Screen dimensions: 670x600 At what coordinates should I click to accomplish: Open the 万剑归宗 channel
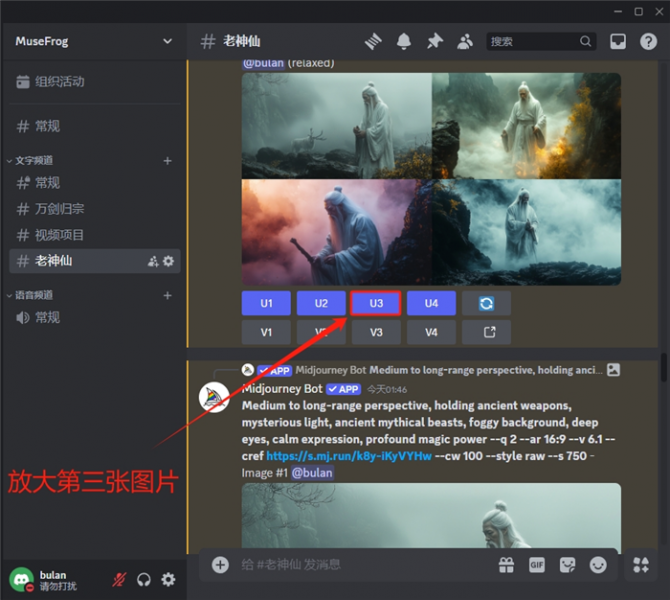[x=94, y=209]
